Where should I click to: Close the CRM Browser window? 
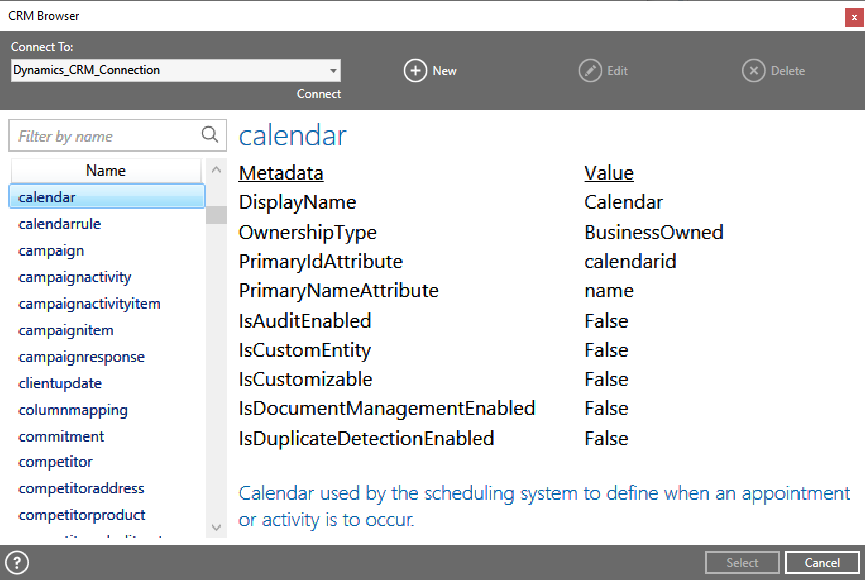[854, 17]
